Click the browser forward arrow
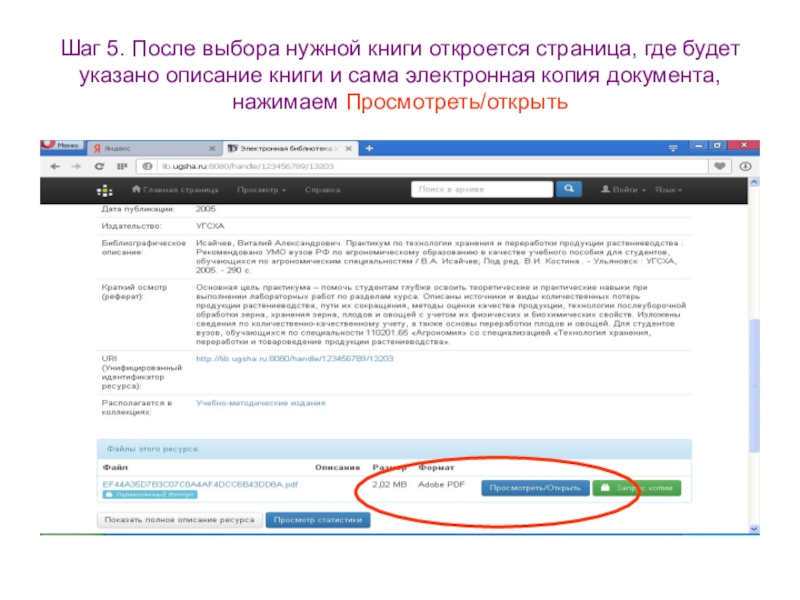800x600 pixels. [75, 166]
